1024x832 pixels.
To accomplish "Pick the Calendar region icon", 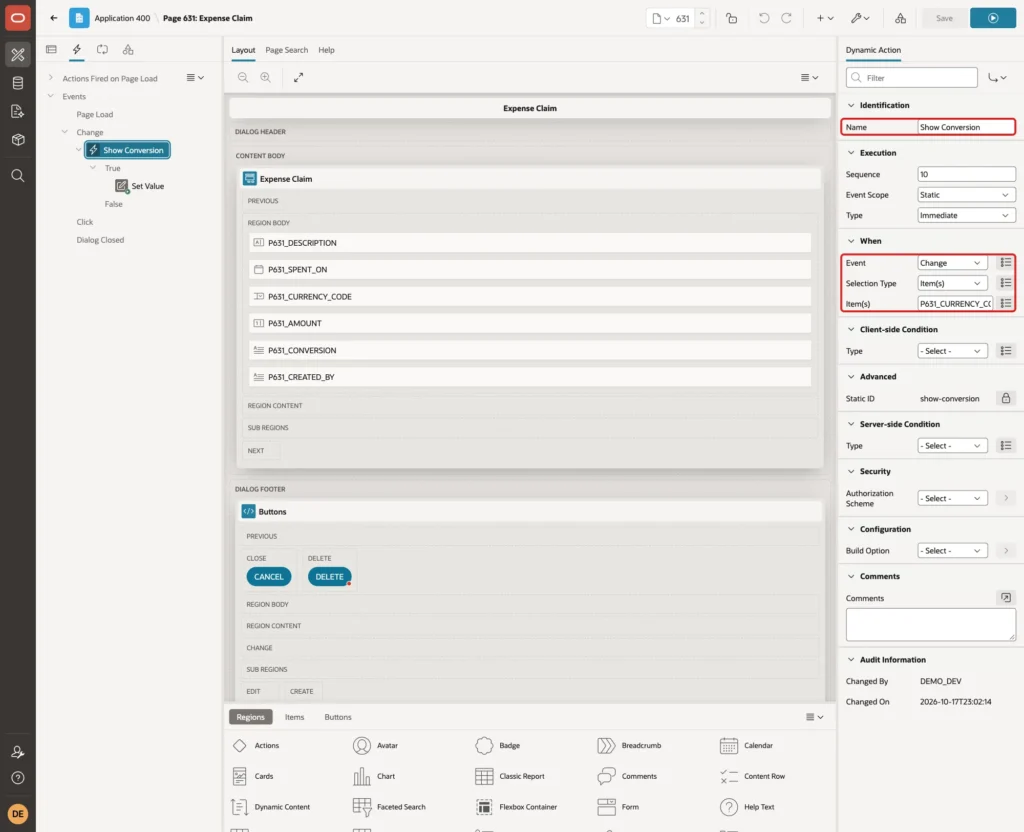I will pyautogui.click(x=729, y=745).
